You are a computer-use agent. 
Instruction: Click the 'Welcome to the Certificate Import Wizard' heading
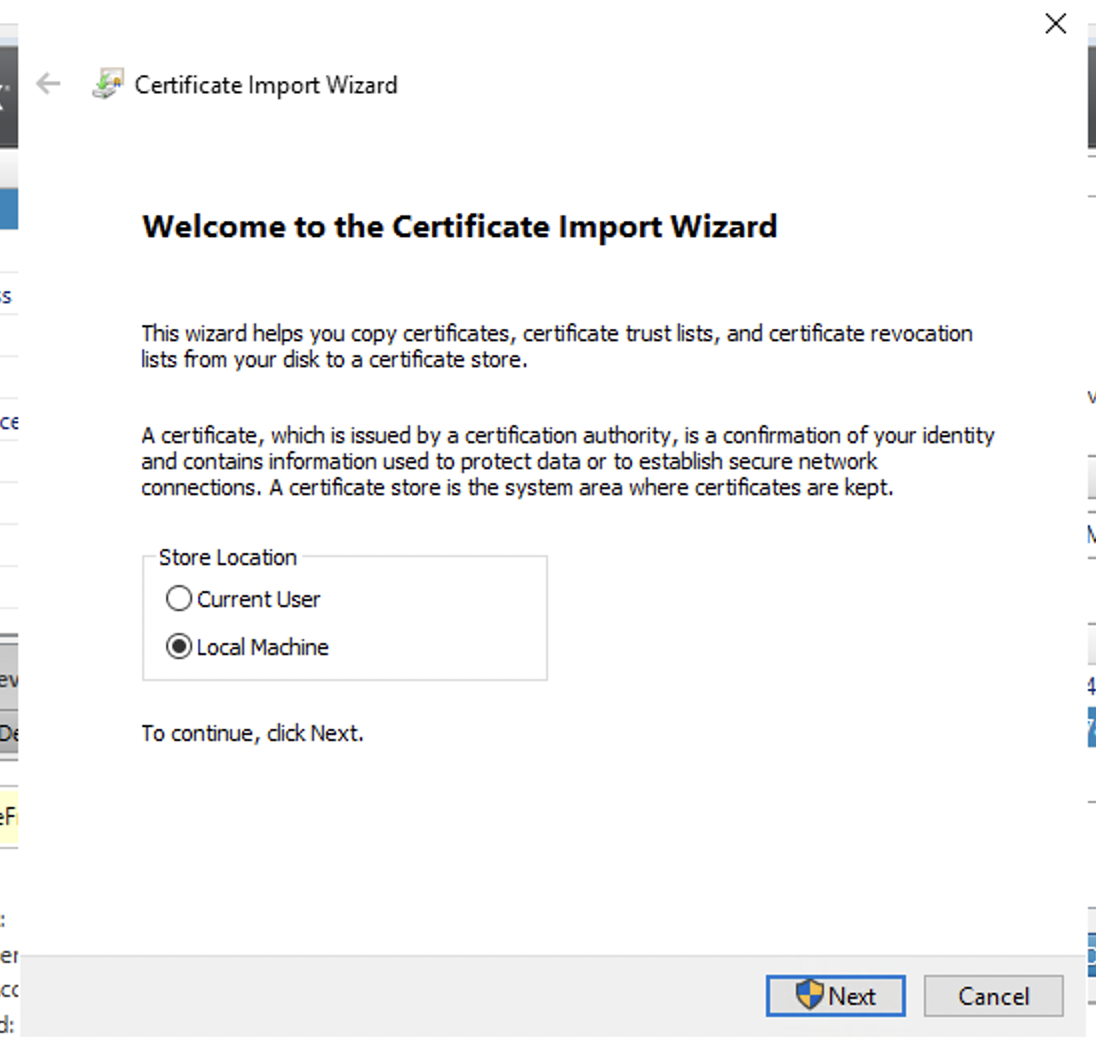pos(459,226)
